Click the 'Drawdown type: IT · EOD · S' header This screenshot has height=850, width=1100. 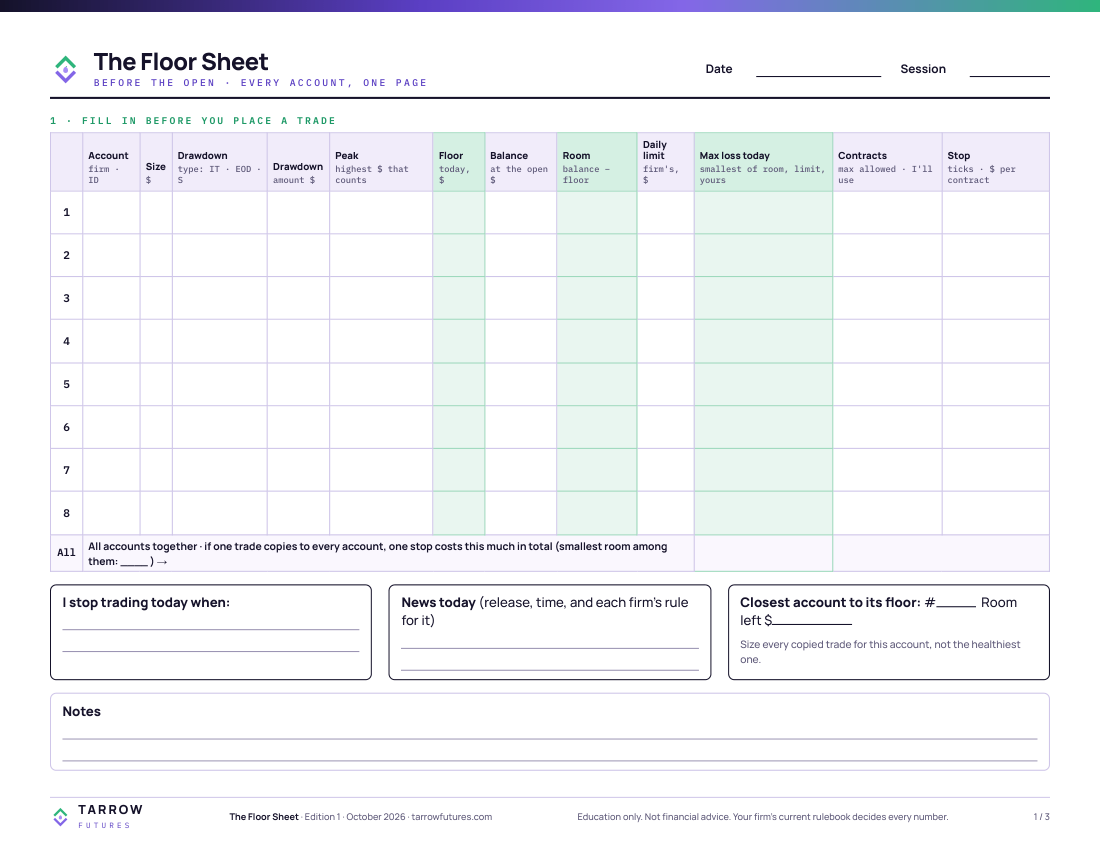pyautogui.click(x=220, y=162)
